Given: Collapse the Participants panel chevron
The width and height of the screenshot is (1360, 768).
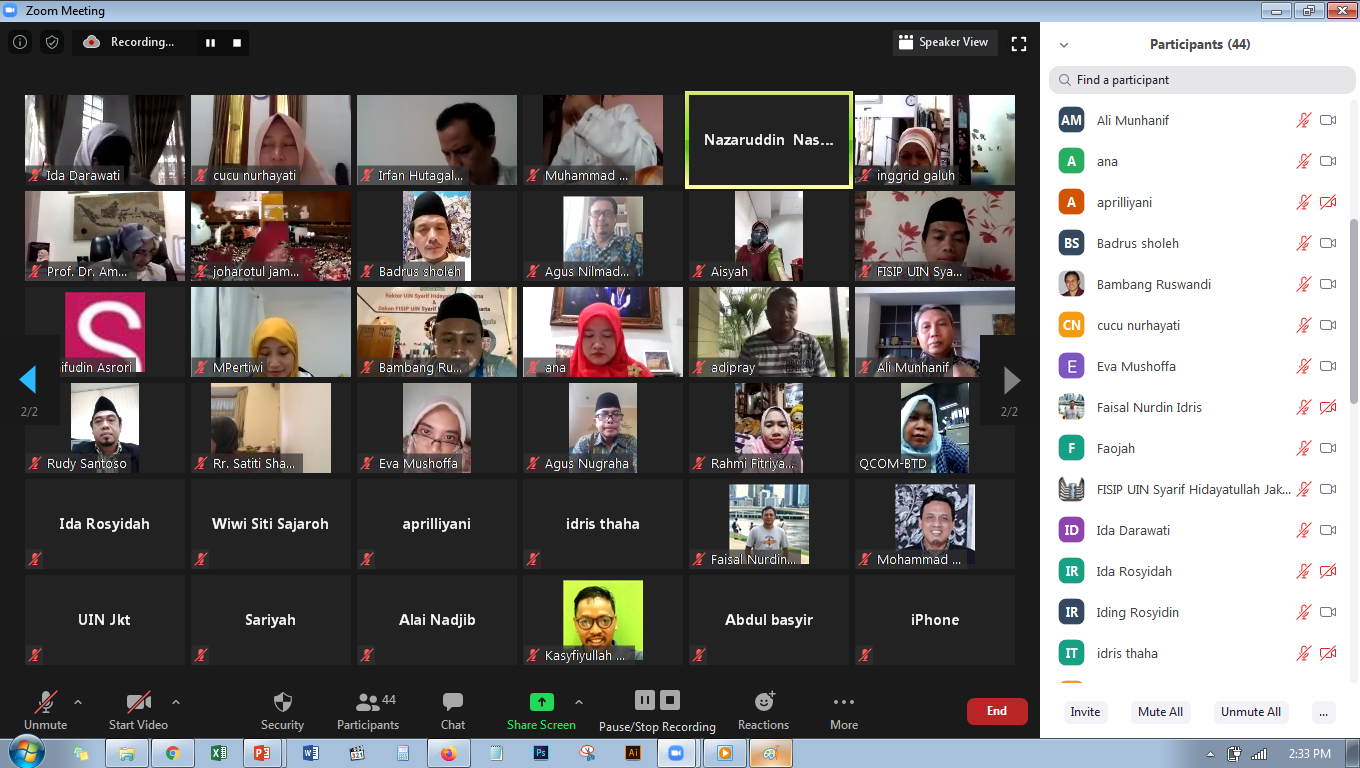Looking at the screenshot, I should coord(1064,45).
